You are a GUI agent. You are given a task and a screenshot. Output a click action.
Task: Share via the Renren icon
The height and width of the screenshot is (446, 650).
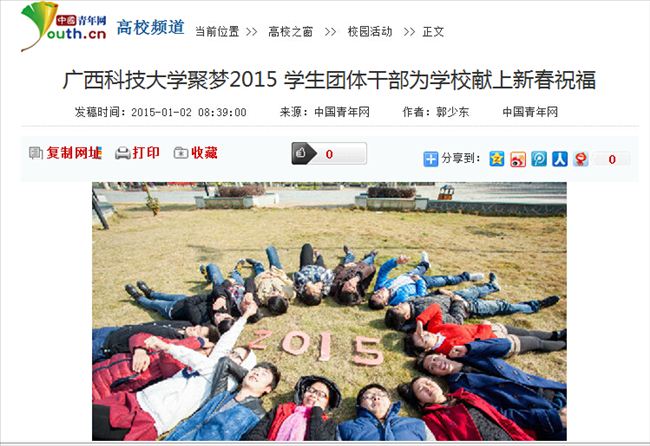click(x=560, y=159)
